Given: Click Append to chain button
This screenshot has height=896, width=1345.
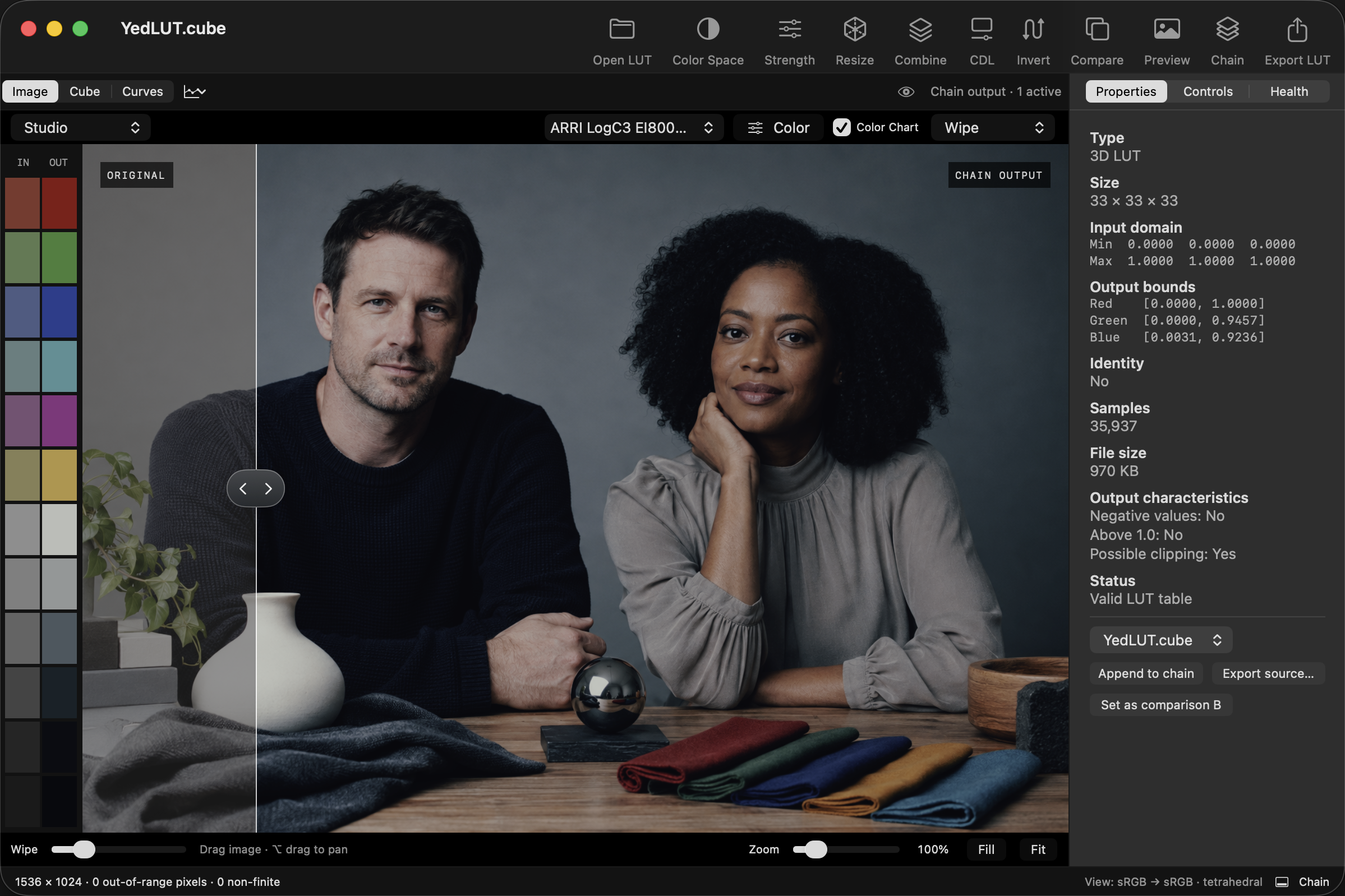Looking at the screenshot, I should coord(1145,673).
